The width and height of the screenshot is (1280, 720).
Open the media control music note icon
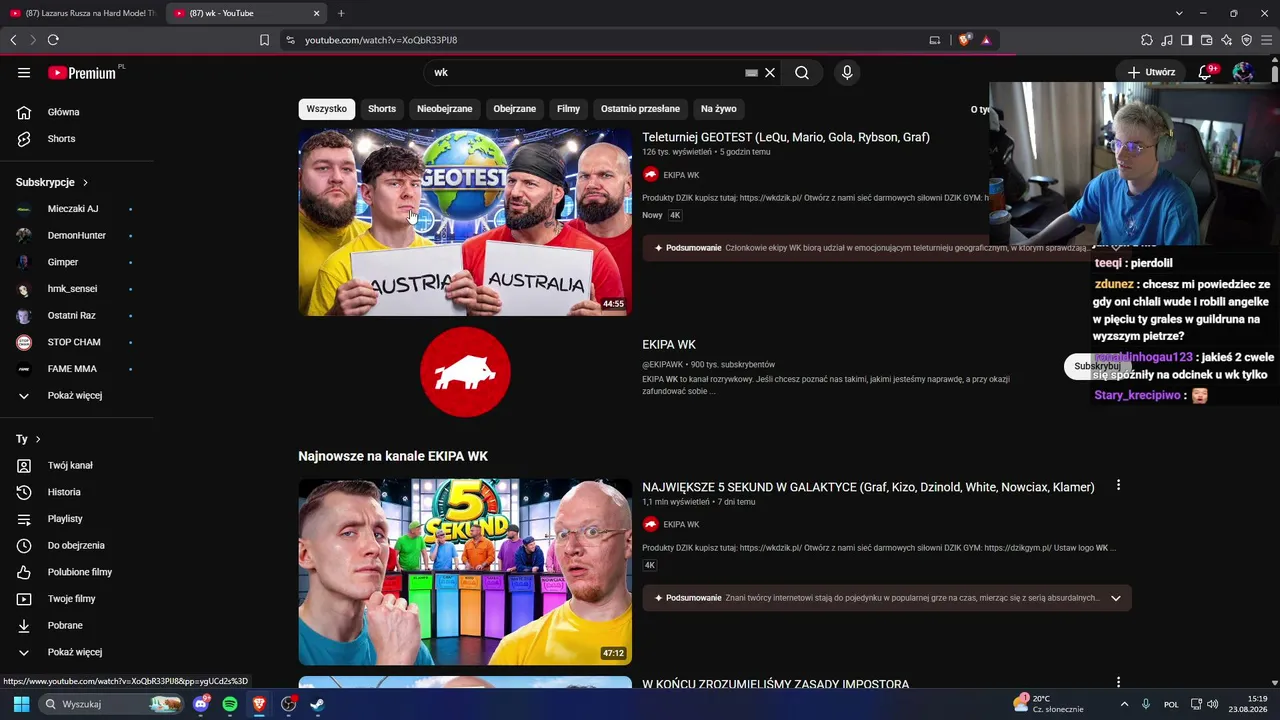pos(1167,40)
